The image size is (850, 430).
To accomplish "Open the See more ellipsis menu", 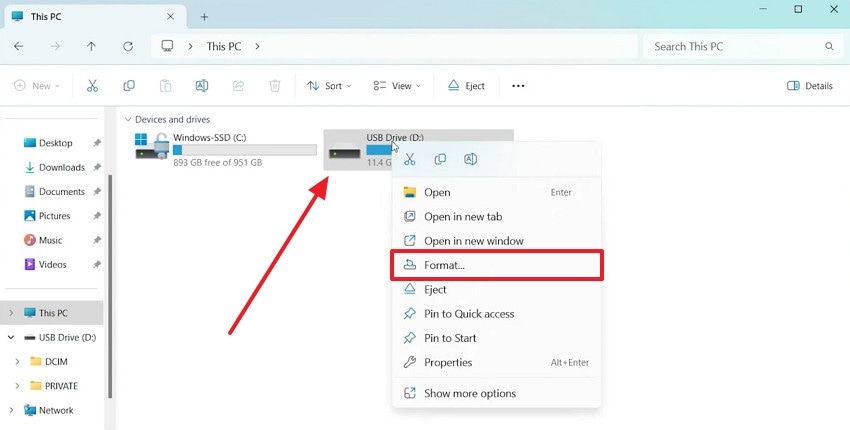I will 518,86.
